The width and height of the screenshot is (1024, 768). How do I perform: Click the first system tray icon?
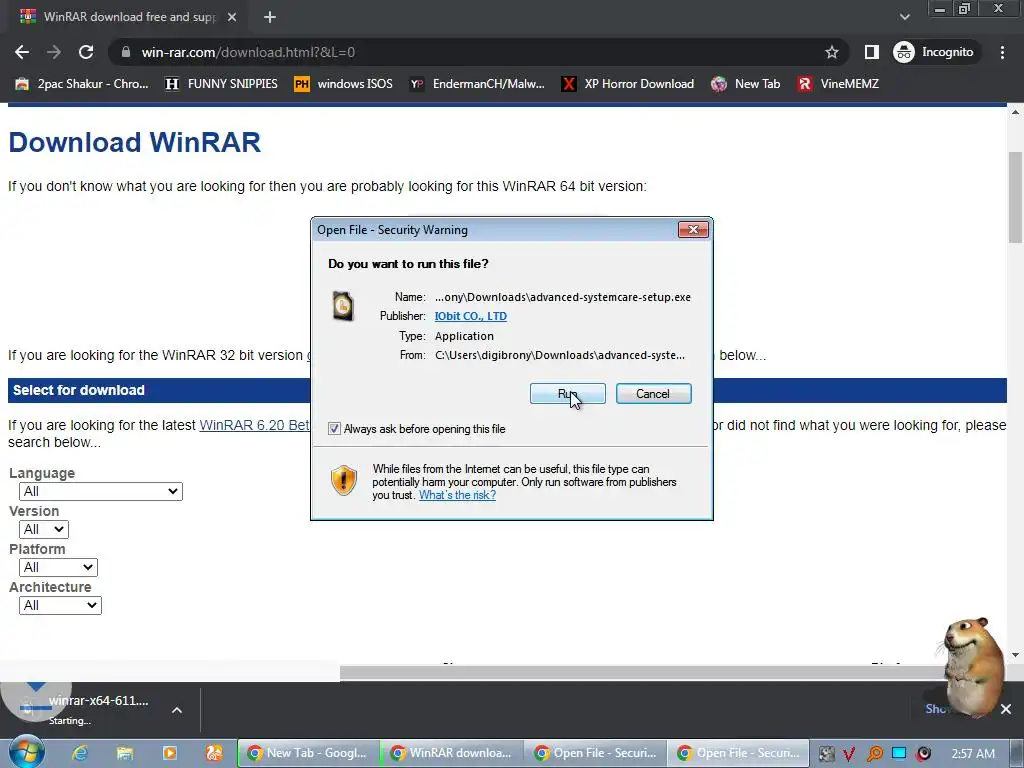point(826,754)
